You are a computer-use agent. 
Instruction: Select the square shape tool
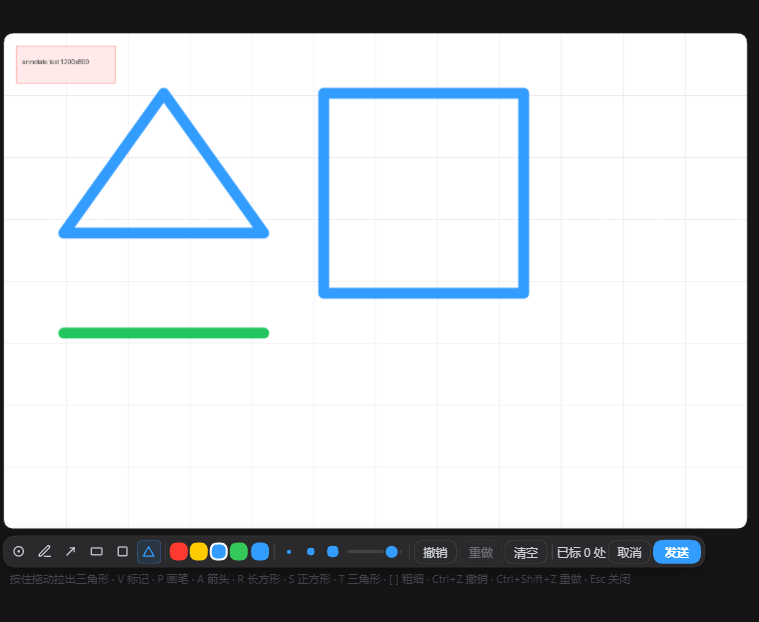[122, 552]
